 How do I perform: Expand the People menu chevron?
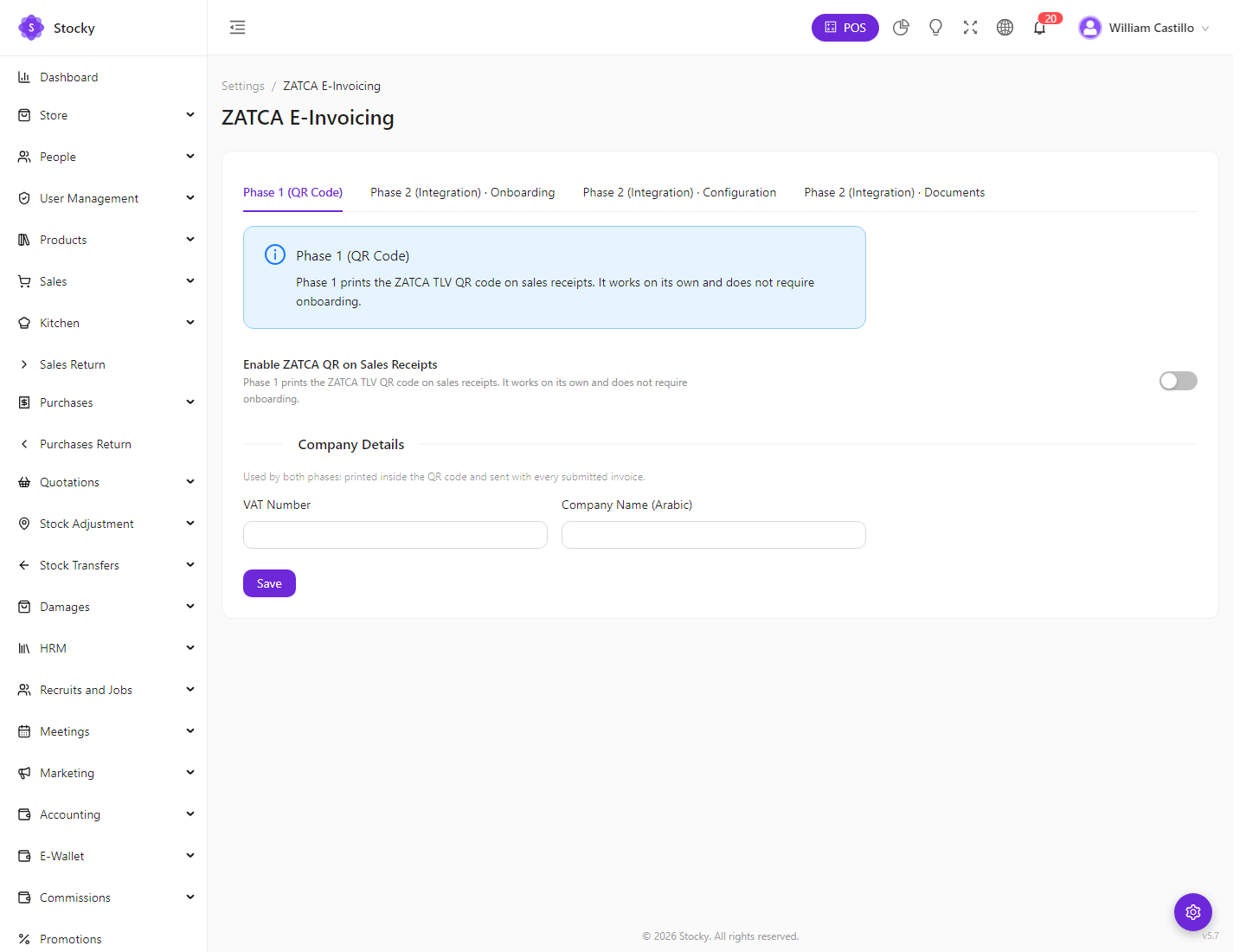coord(190,156)
